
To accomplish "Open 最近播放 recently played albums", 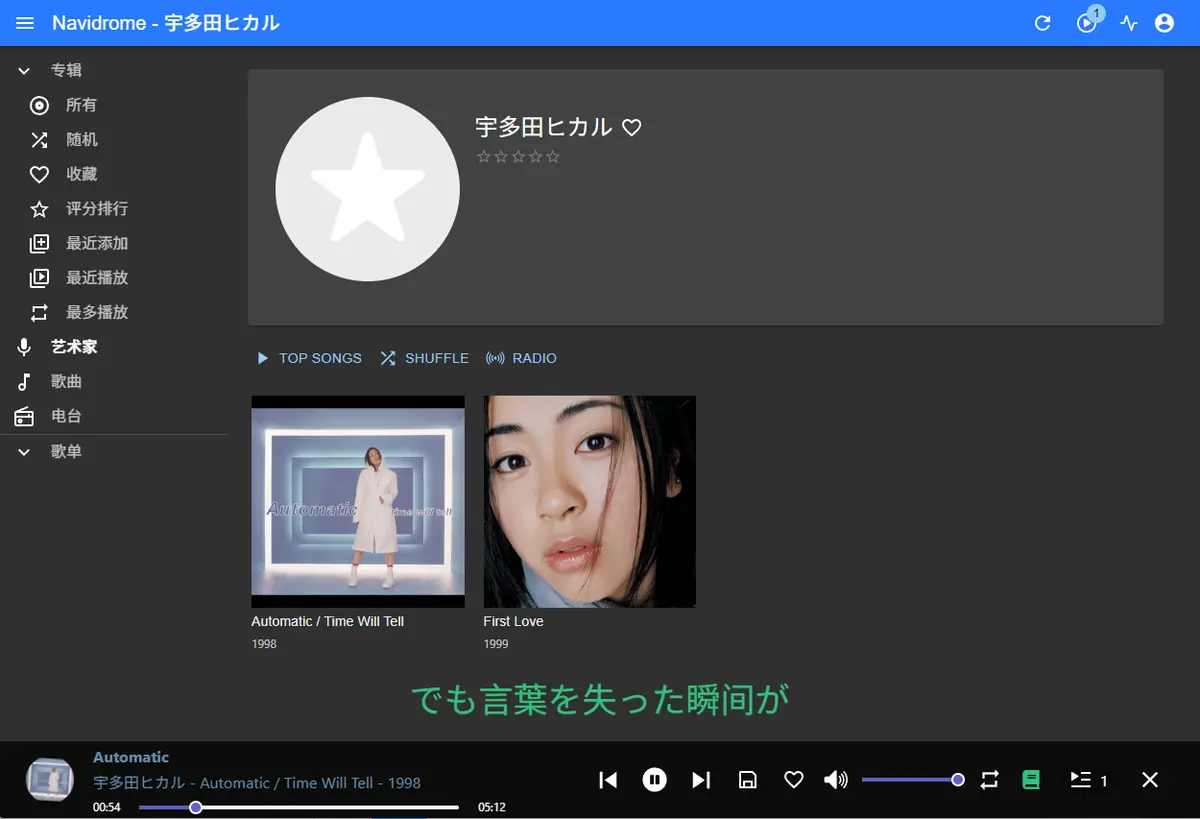I will [x=114, y=278].
